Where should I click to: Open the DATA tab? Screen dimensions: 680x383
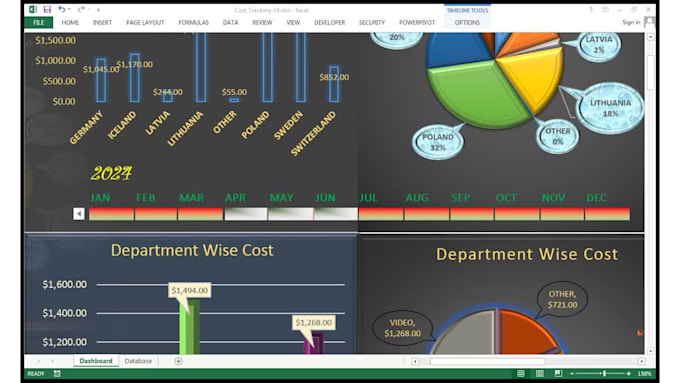[230, 23]
